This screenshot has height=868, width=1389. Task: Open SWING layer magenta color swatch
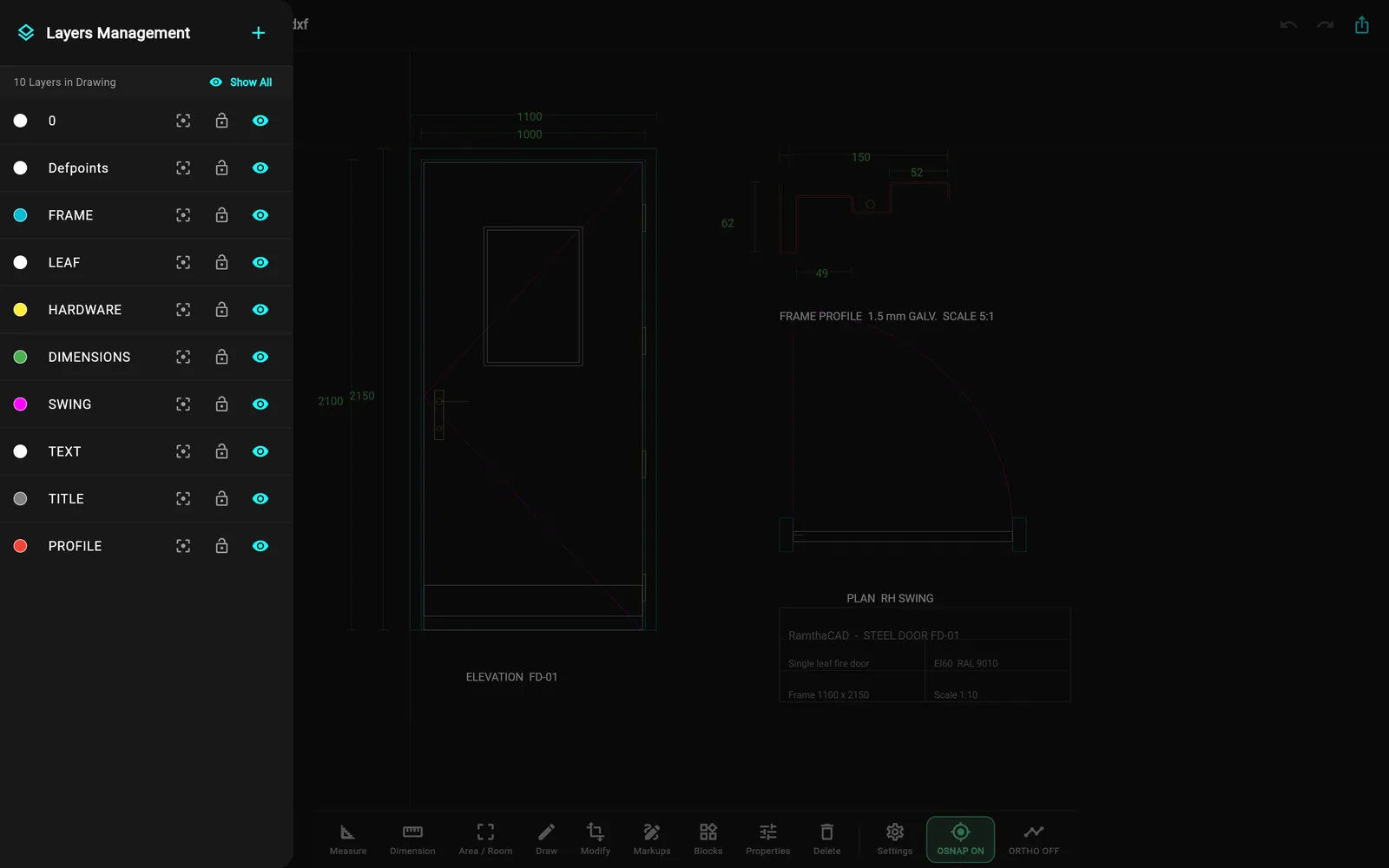(x=21, y=404)
